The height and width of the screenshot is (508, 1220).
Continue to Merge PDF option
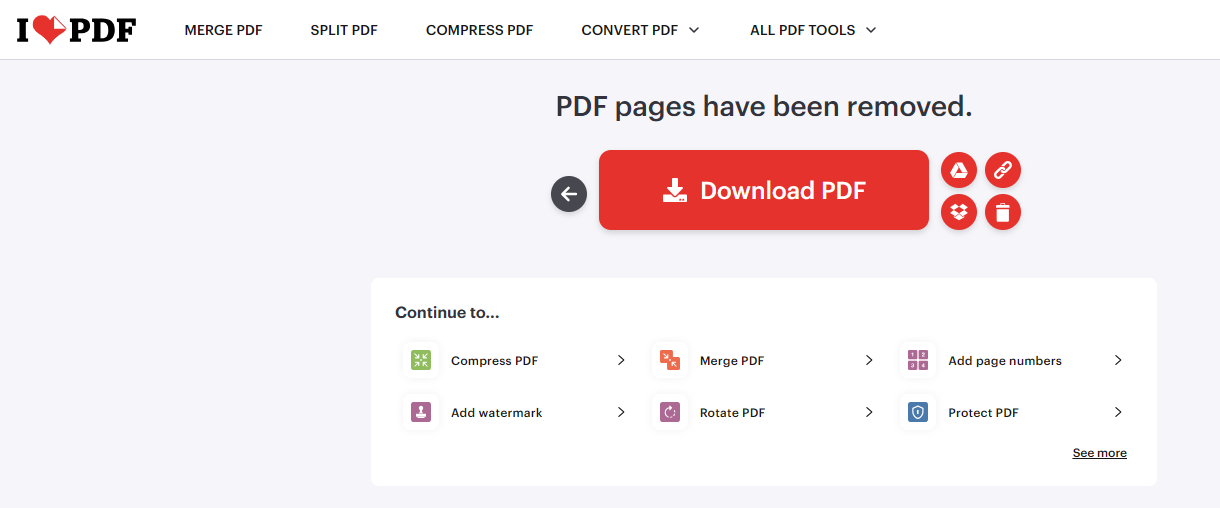[x=732, y=361]
